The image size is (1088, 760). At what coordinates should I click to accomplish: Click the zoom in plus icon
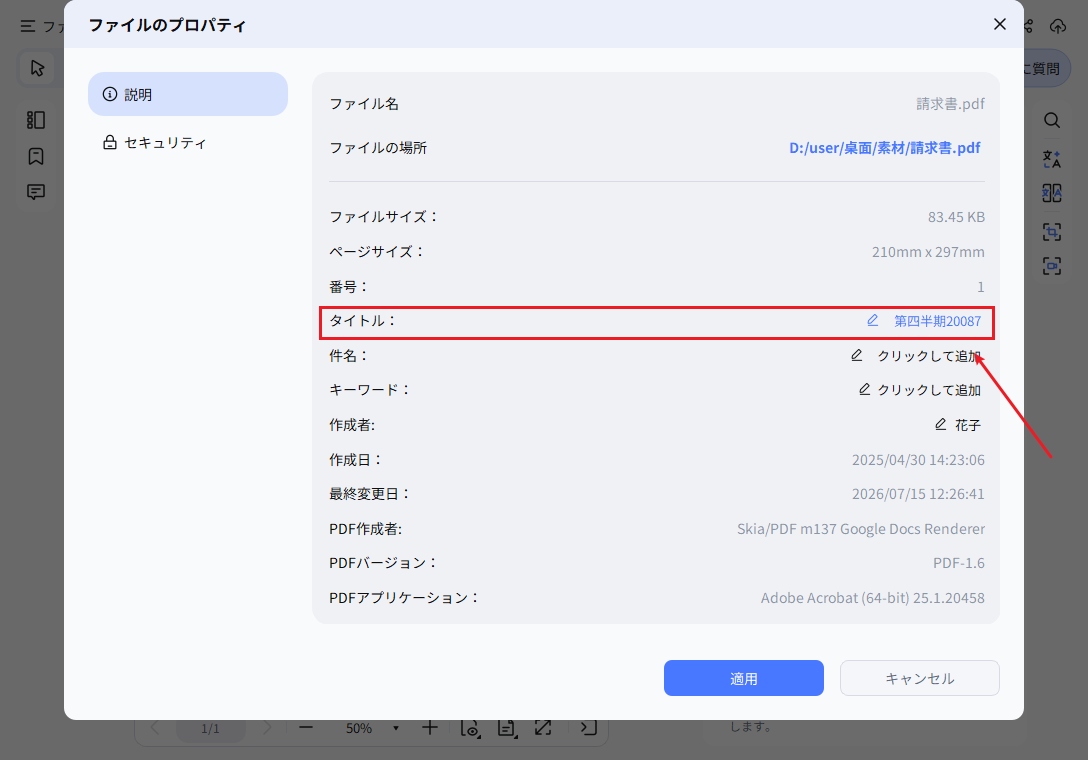point(430,727)
